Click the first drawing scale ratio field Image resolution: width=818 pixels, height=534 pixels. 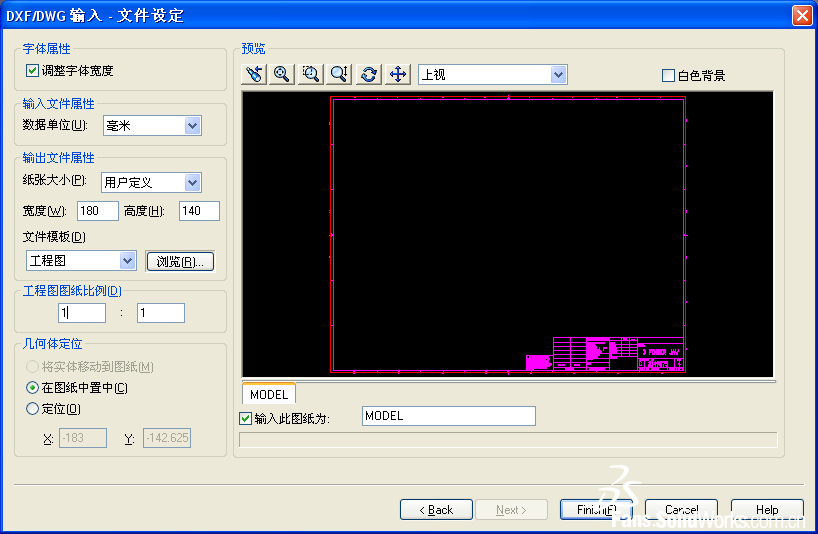click(x=82, y=313)
